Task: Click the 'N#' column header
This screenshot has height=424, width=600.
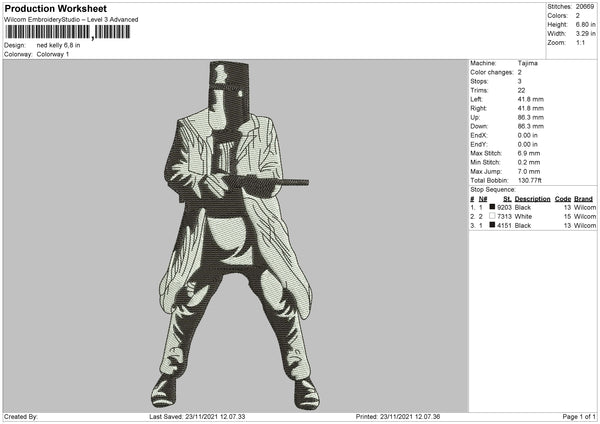Action: coord(483,199)
